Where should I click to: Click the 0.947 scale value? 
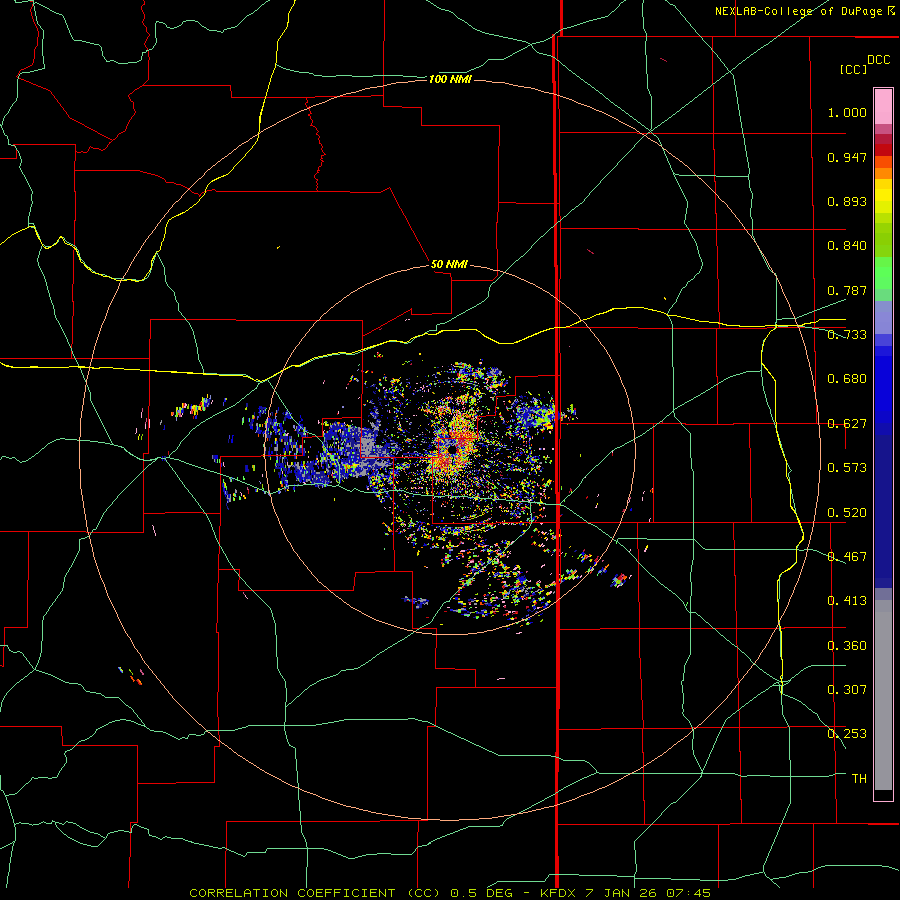click(847, 157)
